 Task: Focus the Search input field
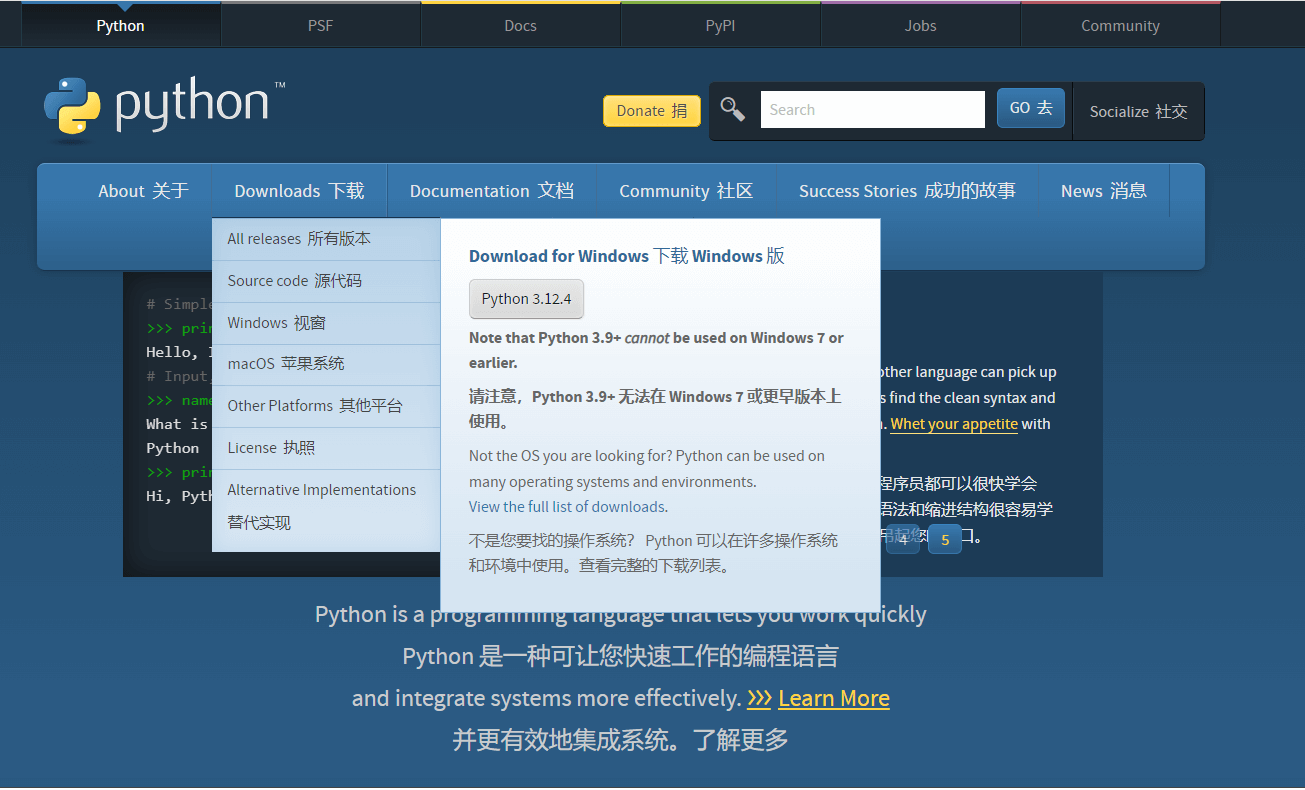coord(873,110)
